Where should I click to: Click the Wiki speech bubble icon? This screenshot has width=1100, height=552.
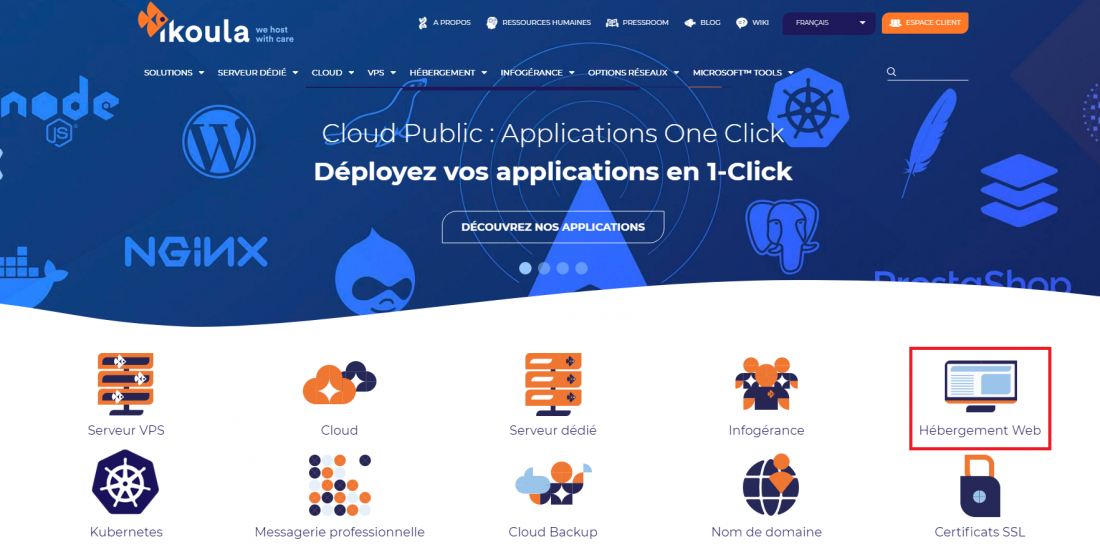click(x=742, y=22)
